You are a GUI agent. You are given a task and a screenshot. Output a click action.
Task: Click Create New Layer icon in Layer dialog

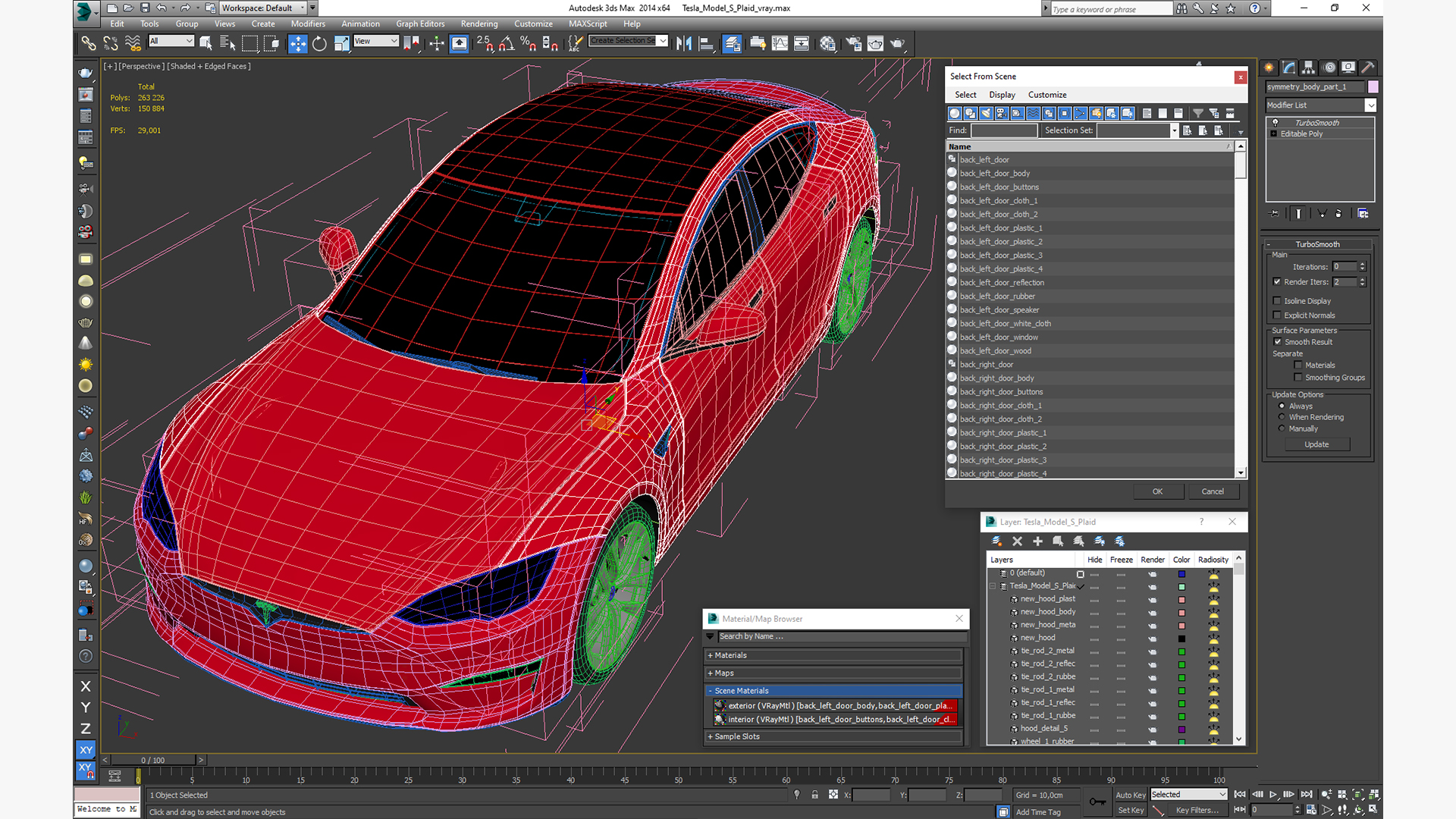click(997, 541)
